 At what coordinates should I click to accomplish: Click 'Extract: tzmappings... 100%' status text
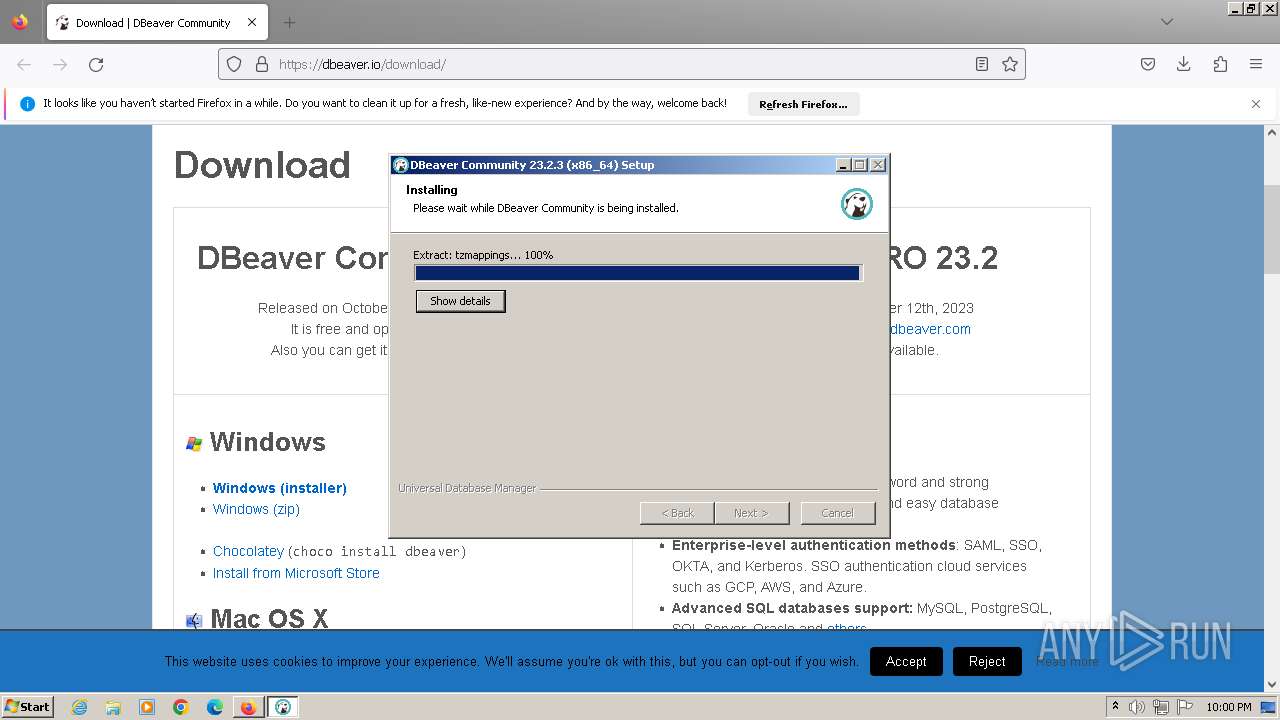click(x=483, y=255)
